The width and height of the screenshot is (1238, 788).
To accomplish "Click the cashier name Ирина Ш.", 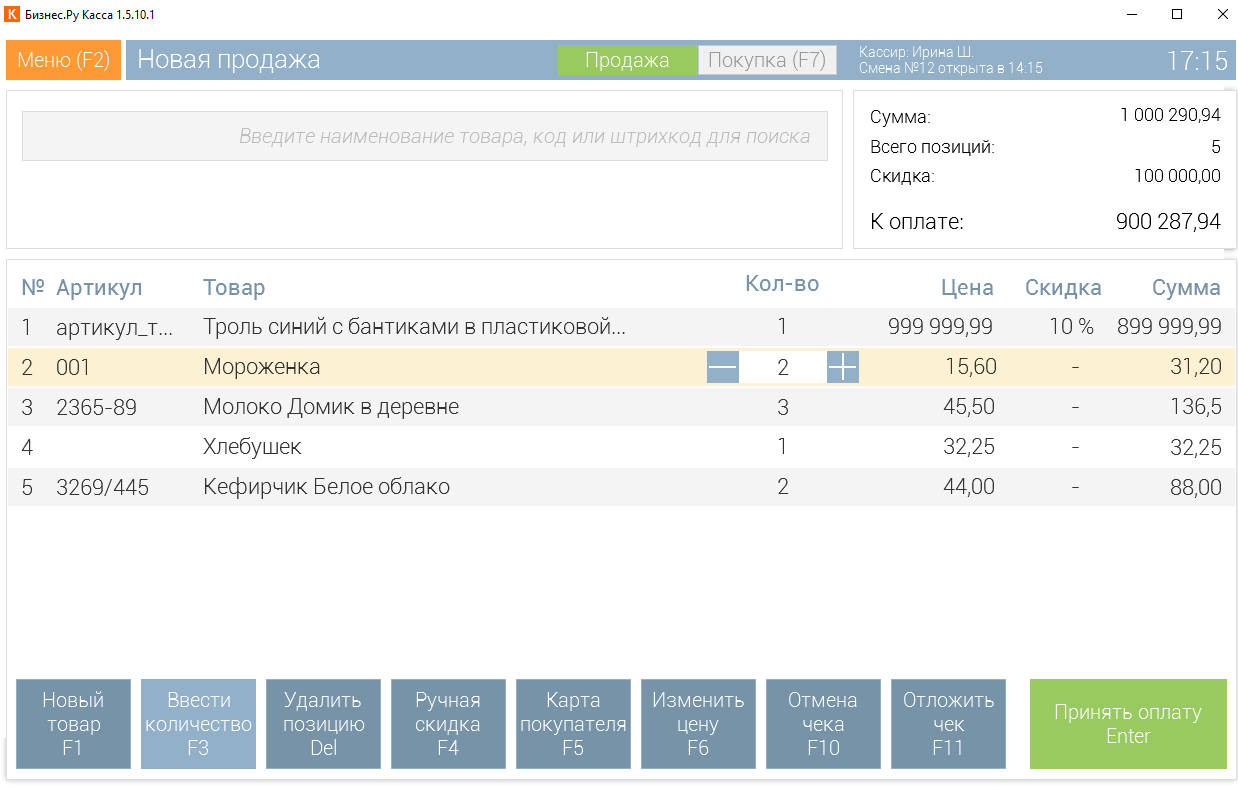I will pyautogui.click(x=942, y=52).
